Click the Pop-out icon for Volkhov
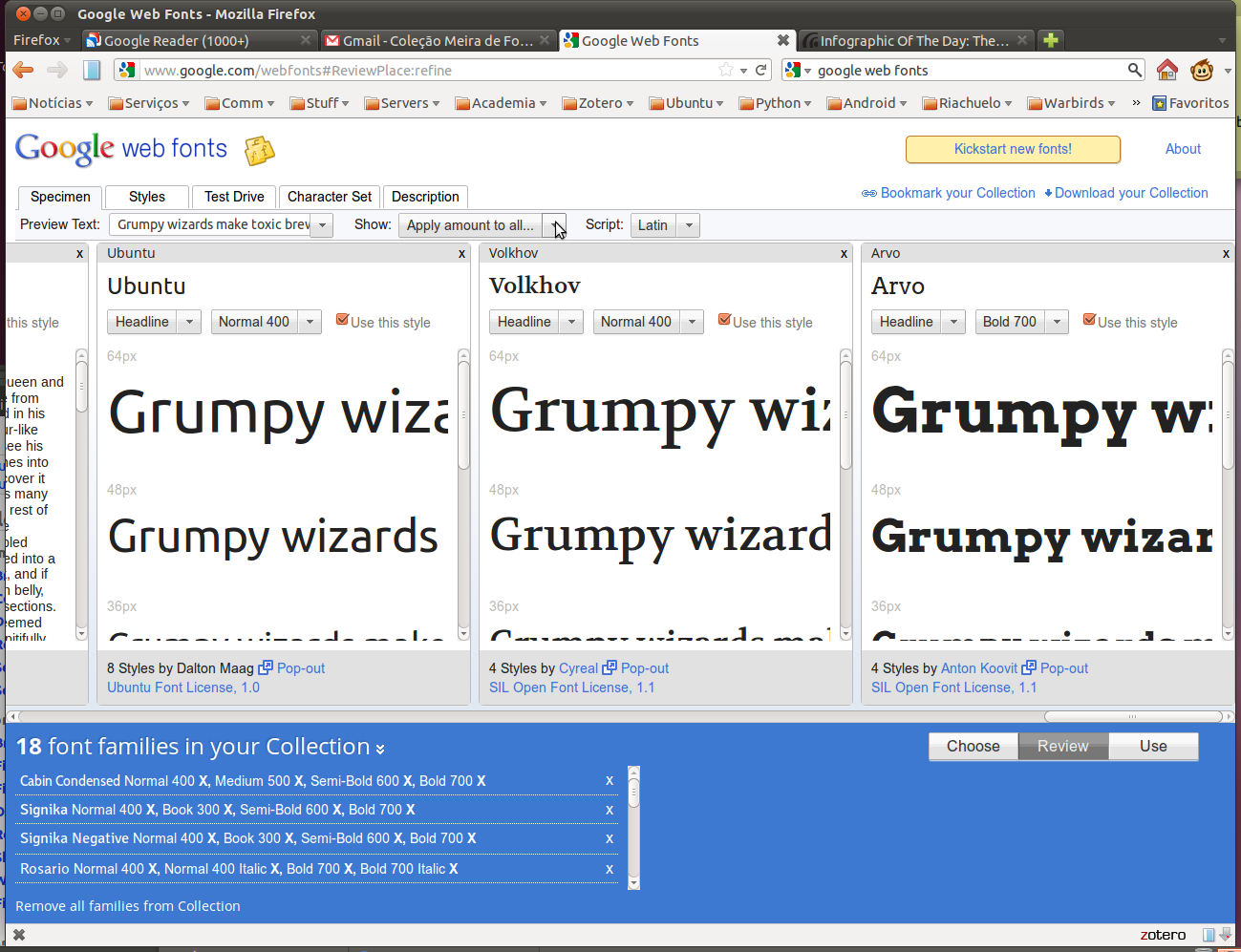 click(x=610, y=667)
